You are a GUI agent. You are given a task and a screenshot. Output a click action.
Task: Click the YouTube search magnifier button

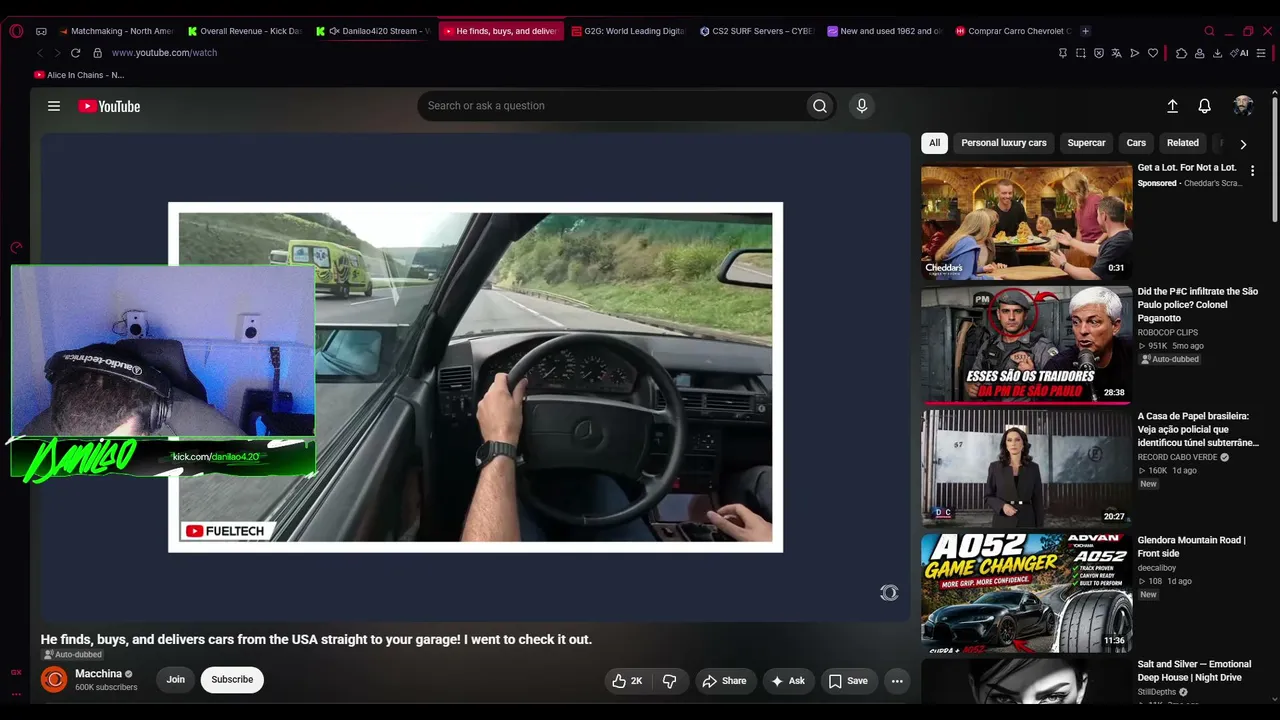pyautogui.click(x=820, y=106)
